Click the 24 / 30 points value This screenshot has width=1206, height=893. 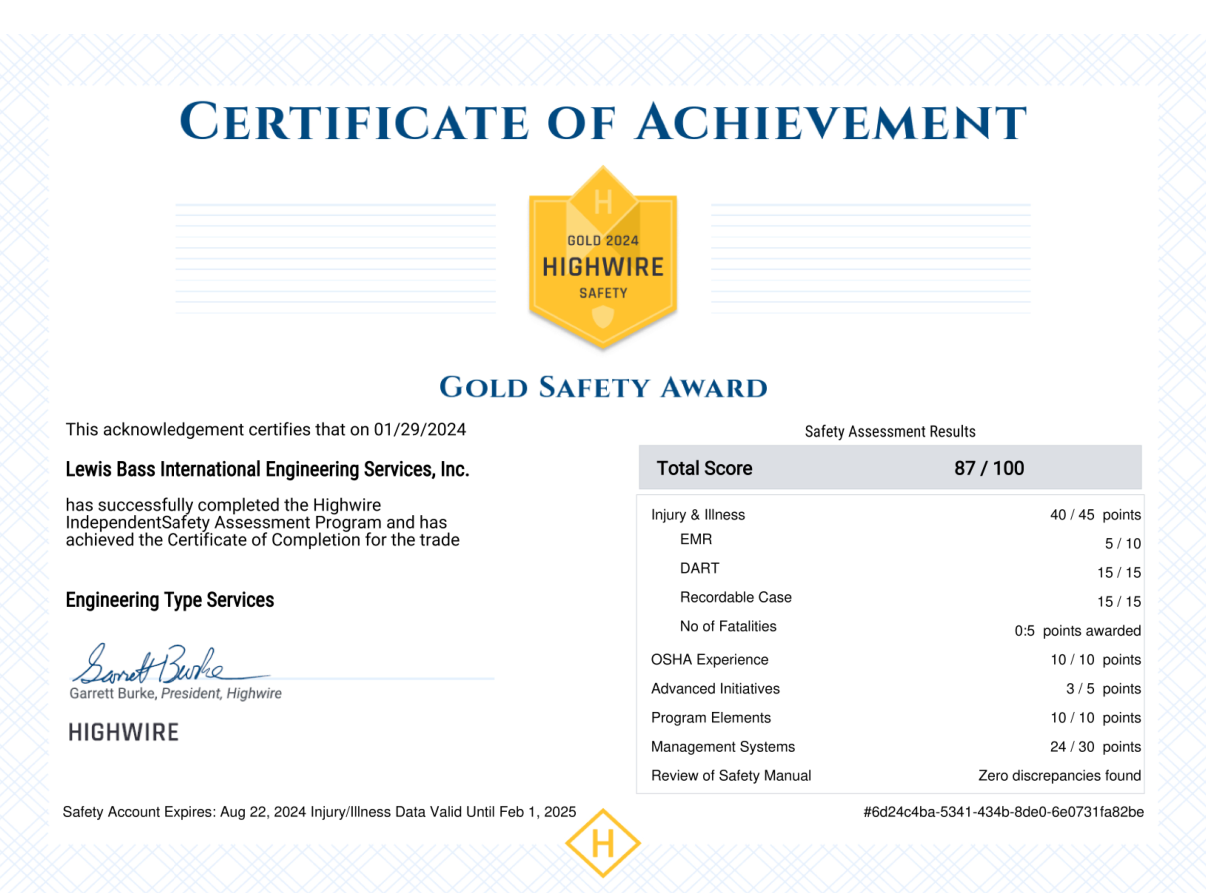(1095, 747)
